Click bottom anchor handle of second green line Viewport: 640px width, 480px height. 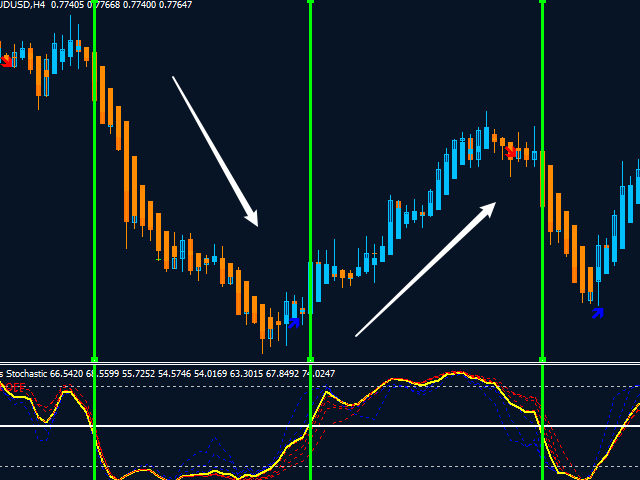310,359
